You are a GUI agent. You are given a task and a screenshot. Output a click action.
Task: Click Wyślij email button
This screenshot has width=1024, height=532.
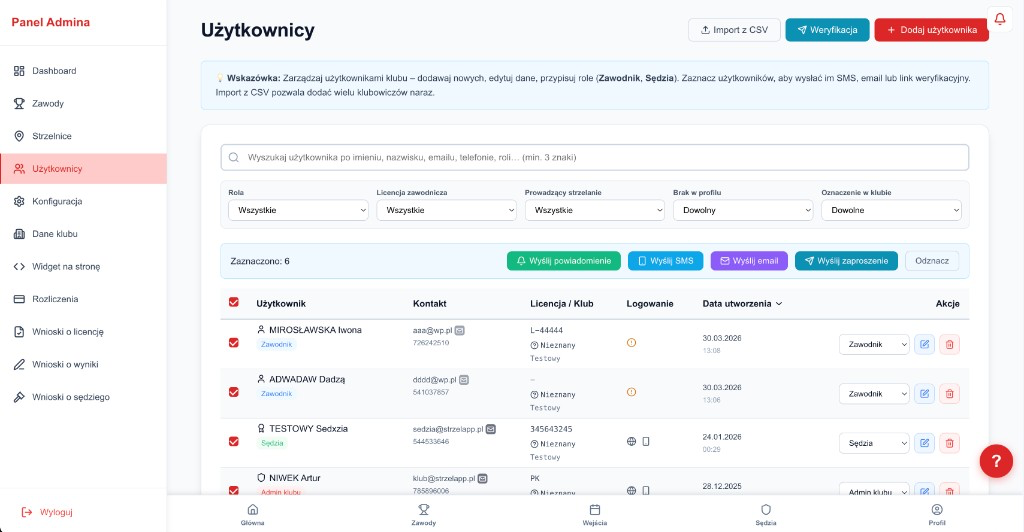tap(749, 260)
